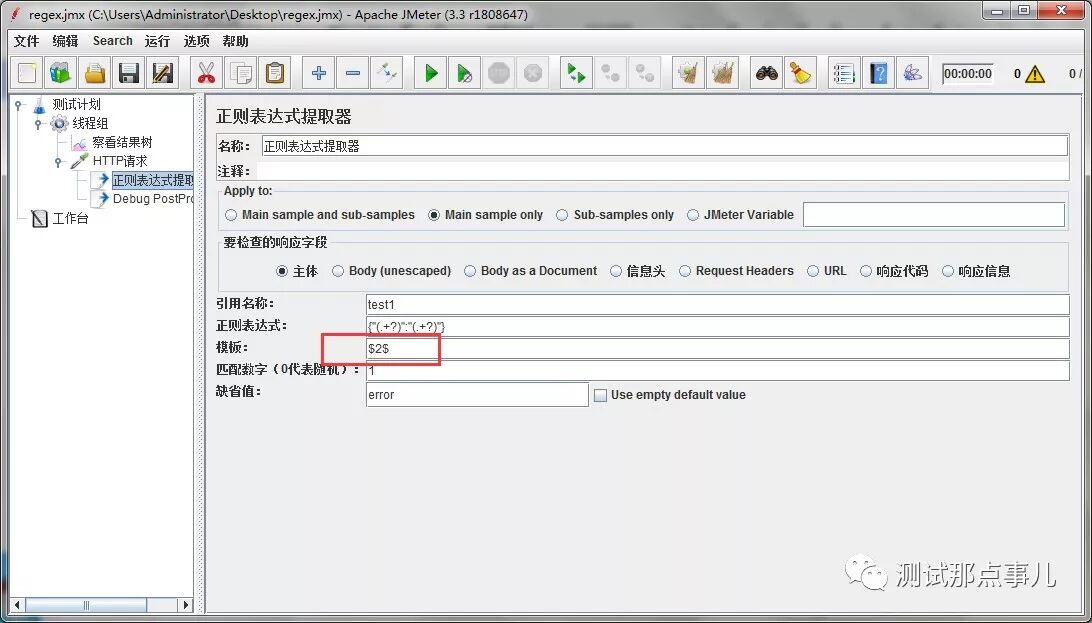The height and width of the screenshot is (623, 1092).
Task: Click the JMeter Variable text field
Action: (934, 215)
